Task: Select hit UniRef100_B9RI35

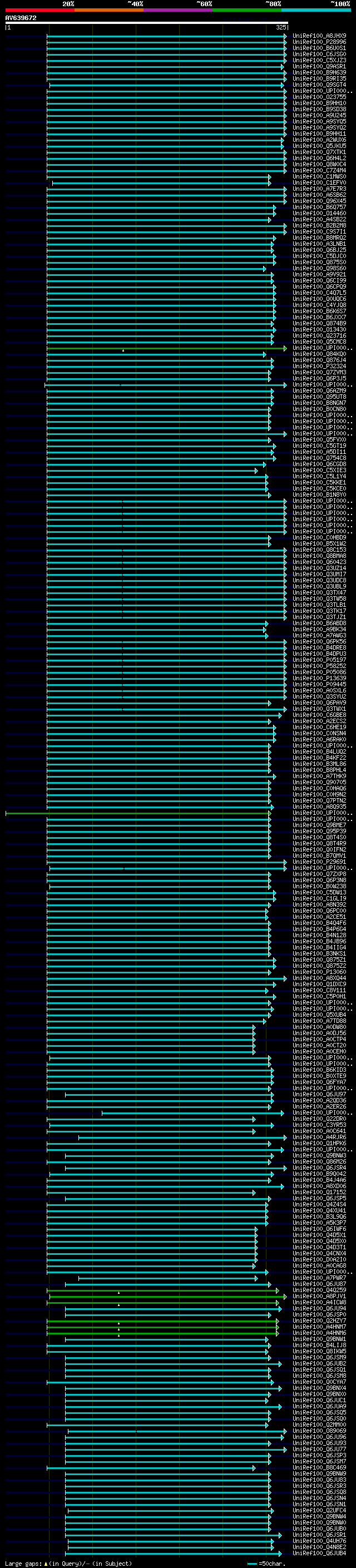Action: click(319, 78)
